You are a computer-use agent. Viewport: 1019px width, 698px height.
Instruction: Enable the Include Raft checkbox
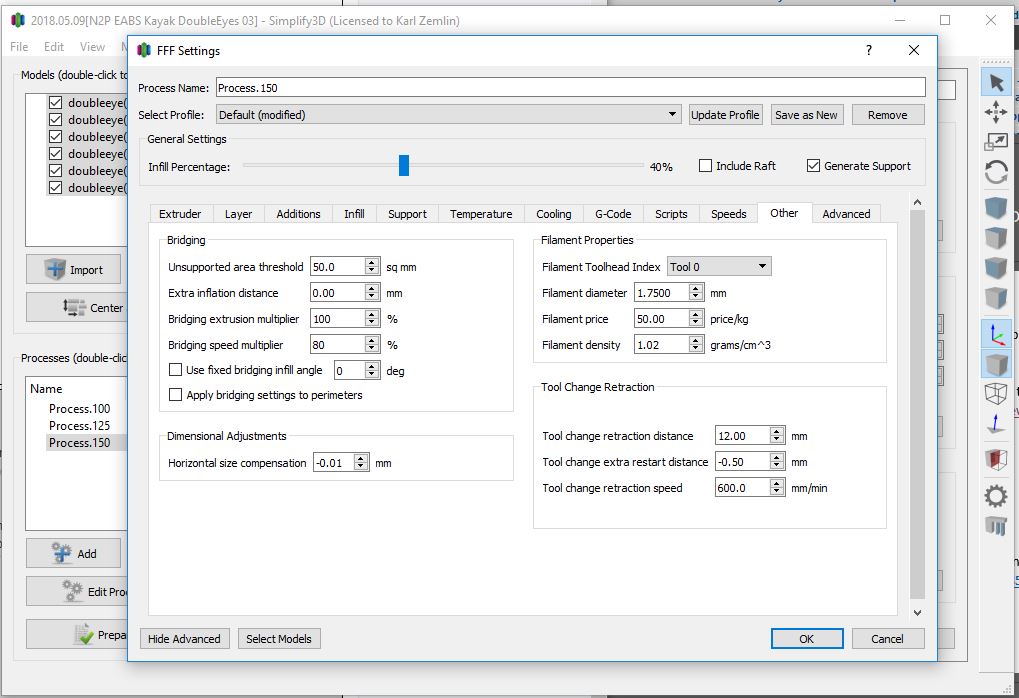[706, 166]
